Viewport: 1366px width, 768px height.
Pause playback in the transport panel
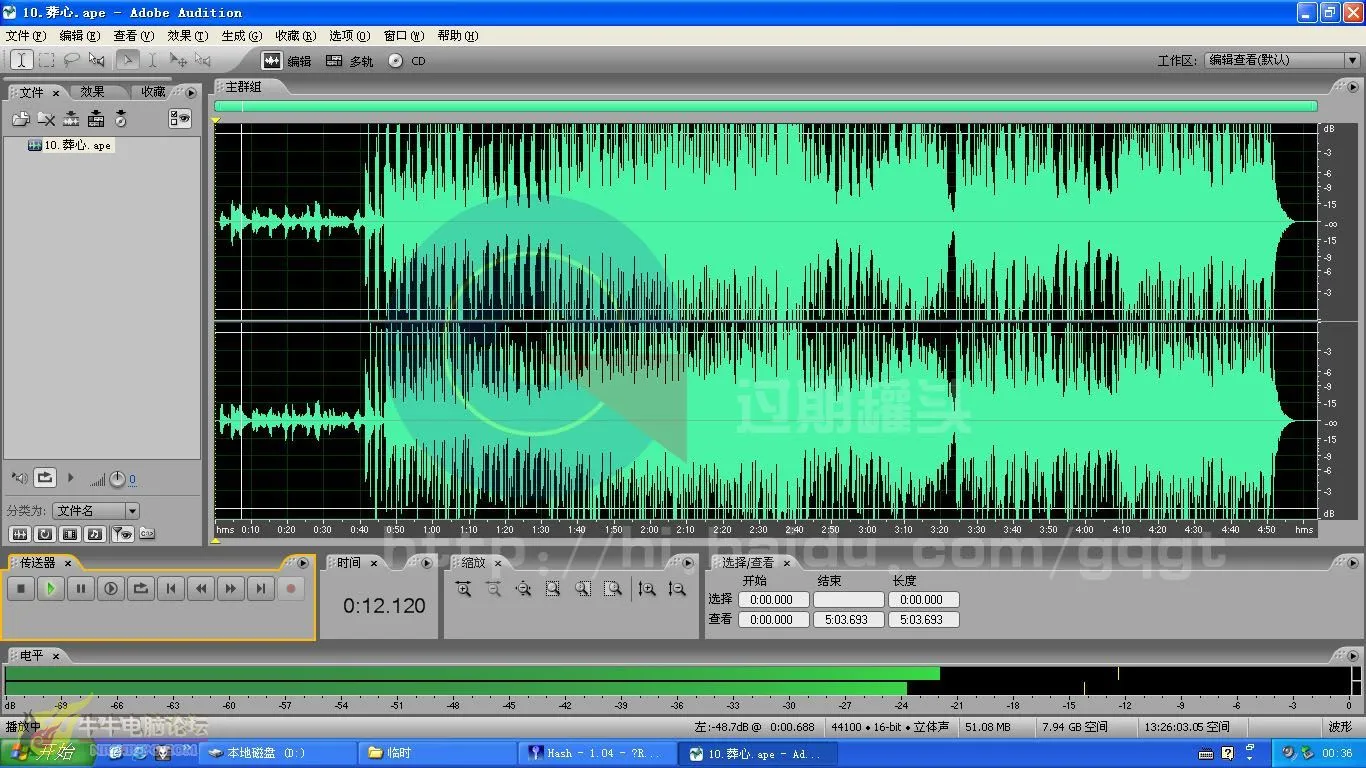81,589
